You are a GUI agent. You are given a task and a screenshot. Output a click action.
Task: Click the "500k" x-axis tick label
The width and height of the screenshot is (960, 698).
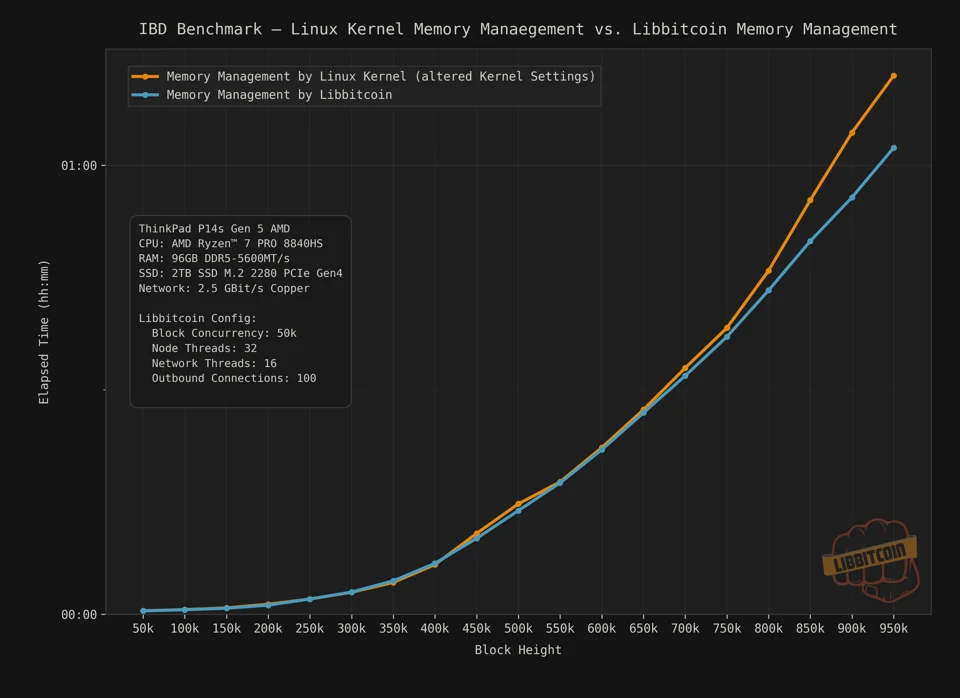(518, 628)
